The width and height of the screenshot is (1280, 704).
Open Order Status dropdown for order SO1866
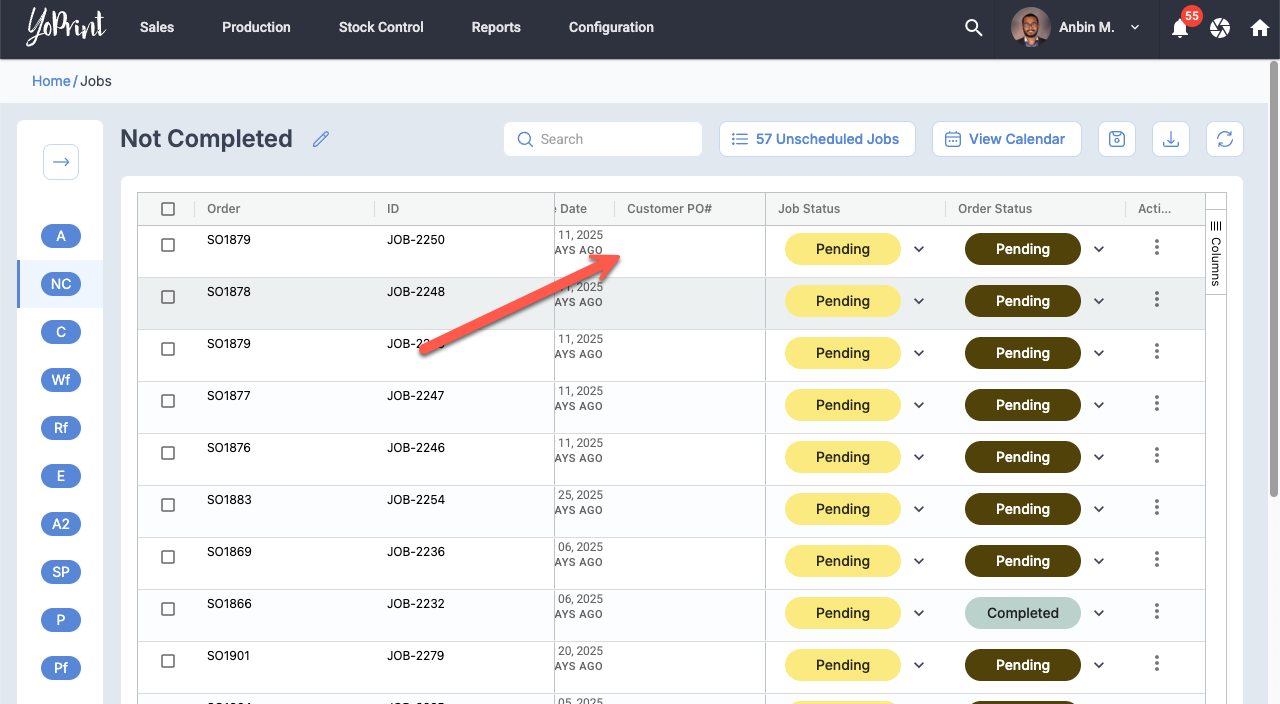click(1099, 613)
